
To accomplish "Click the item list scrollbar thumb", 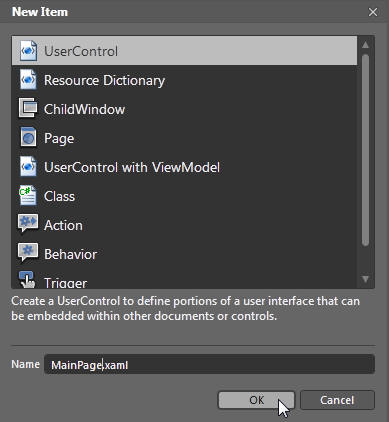I will tap(365, 150).
